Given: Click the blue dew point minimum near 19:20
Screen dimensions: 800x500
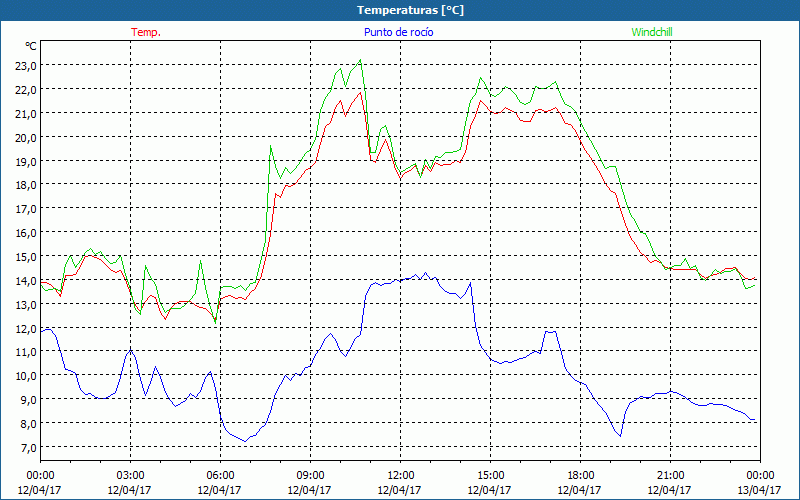Looking at the screenshot, I should point(620,436).
